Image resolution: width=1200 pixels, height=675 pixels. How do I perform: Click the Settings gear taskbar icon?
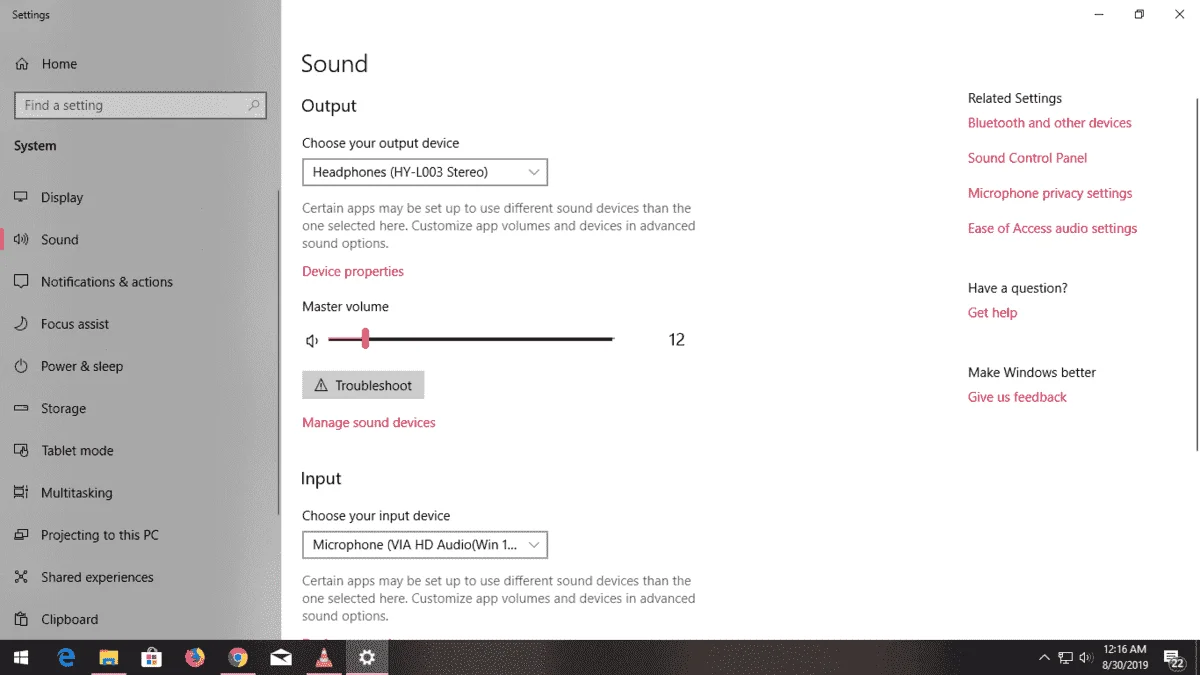point(367,657)
